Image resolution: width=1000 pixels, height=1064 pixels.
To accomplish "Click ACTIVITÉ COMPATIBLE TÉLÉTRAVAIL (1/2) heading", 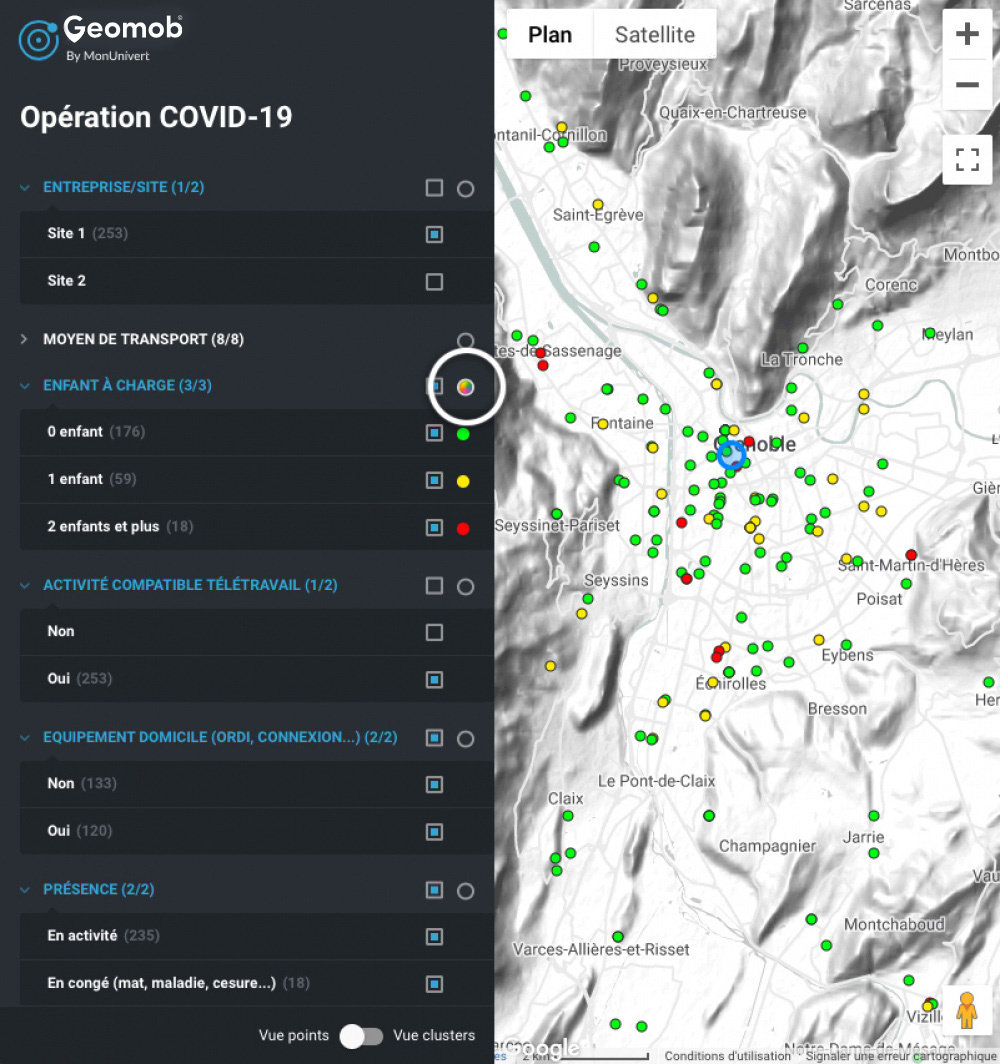I will [190, 585].
